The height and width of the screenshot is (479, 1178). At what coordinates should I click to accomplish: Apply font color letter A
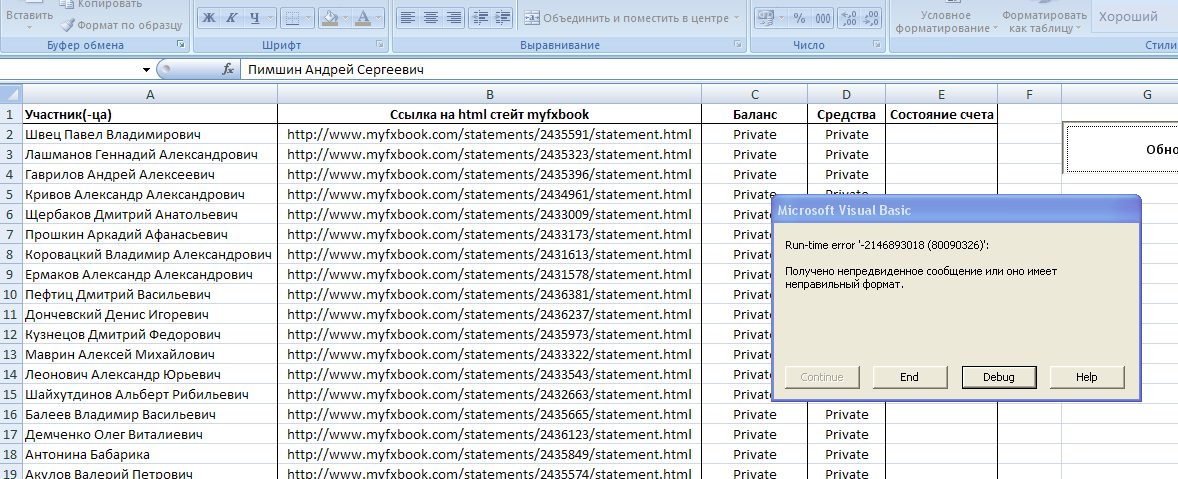click(x=363, y=18)
